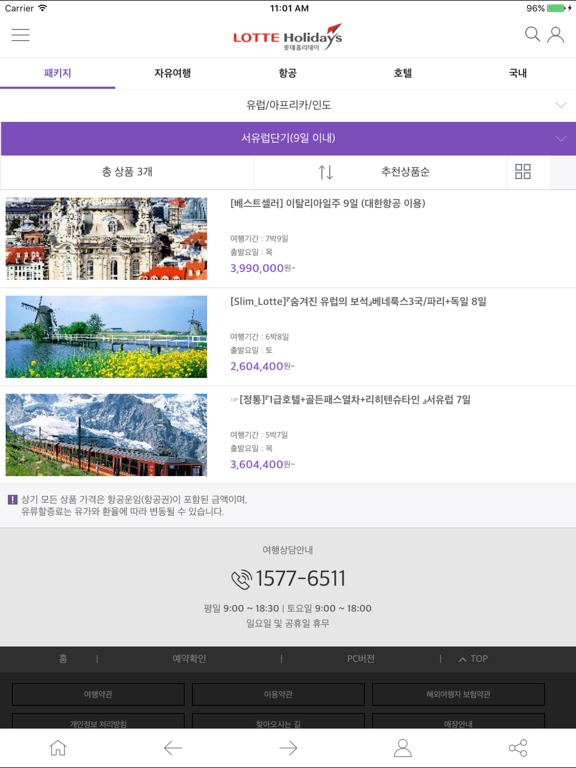
Task: Tap 여행기간 : 7박9일 text
Action: 259,239
